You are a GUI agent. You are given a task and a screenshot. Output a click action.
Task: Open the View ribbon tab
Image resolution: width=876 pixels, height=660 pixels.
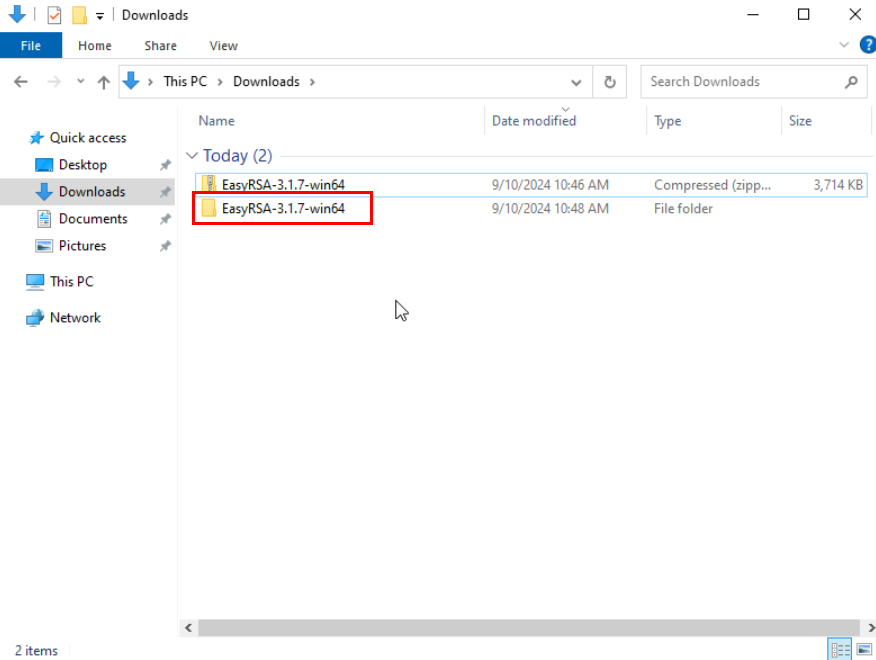223,45
